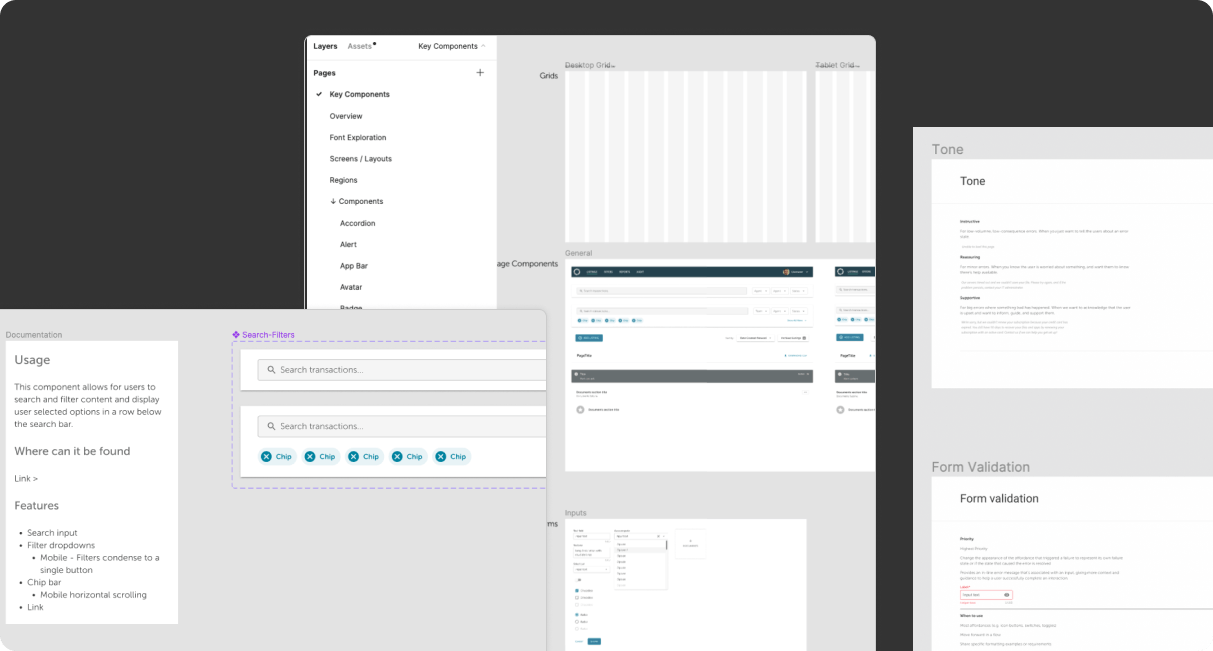Click the download icon beside the Download CSV link
Viewport: 1213px width, 651px height.
pos(785,356)
